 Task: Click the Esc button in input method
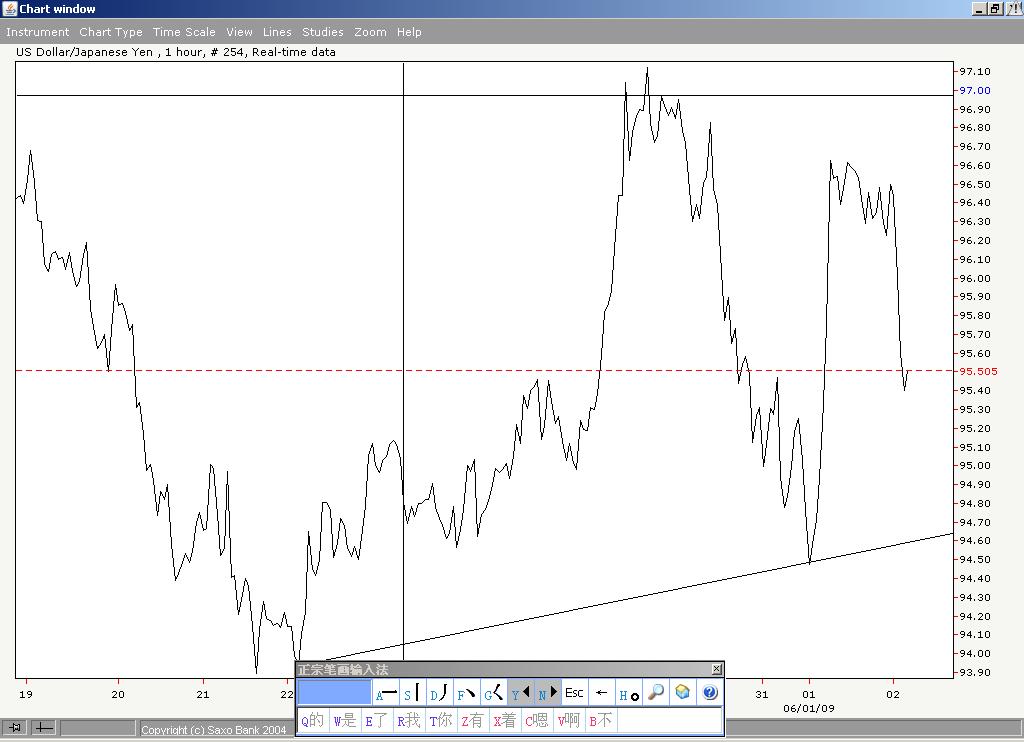tap(574, 693)
